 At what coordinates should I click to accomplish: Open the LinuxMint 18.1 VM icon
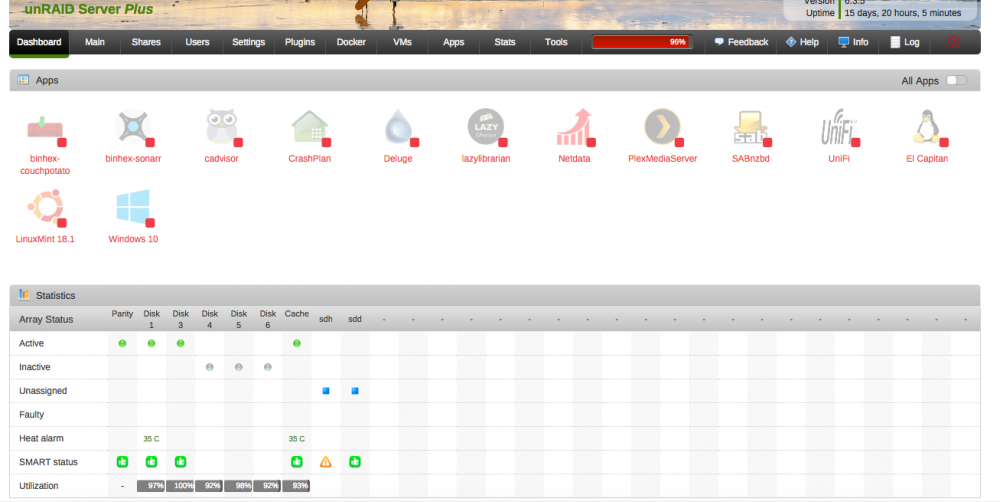pos(45,207)
